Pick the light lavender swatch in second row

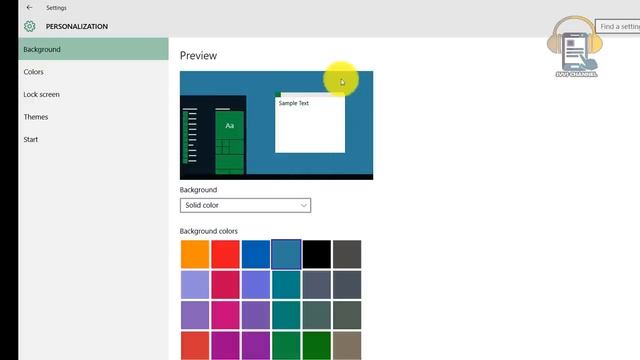click(195, 284)
